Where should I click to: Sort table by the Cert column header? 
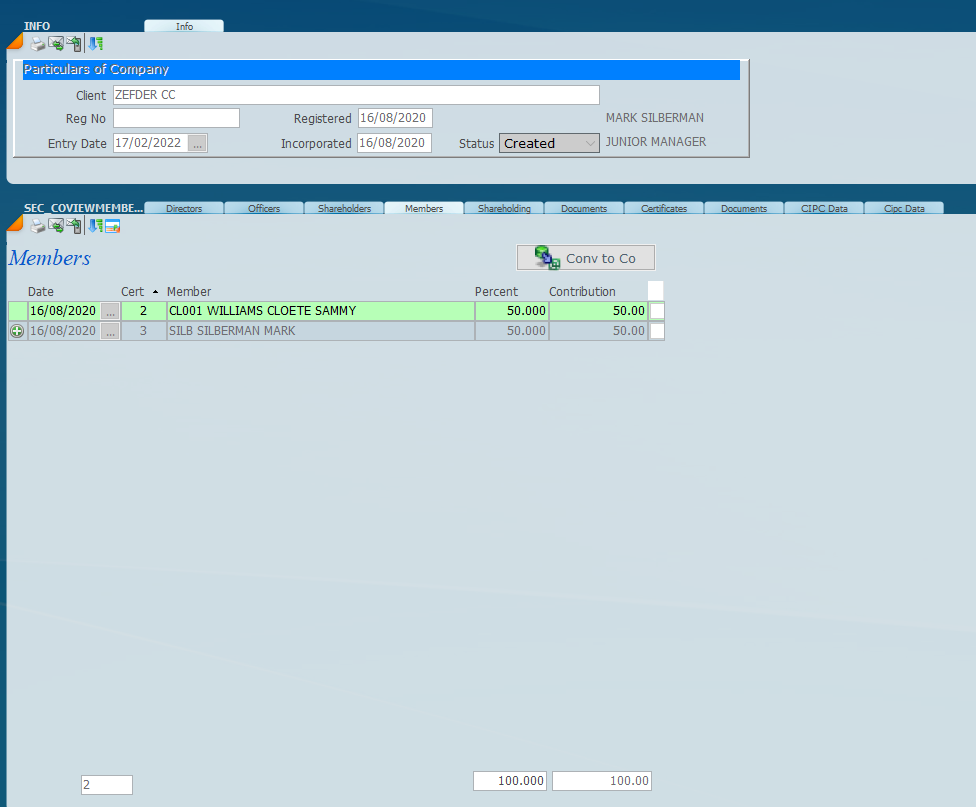(133, 291)
